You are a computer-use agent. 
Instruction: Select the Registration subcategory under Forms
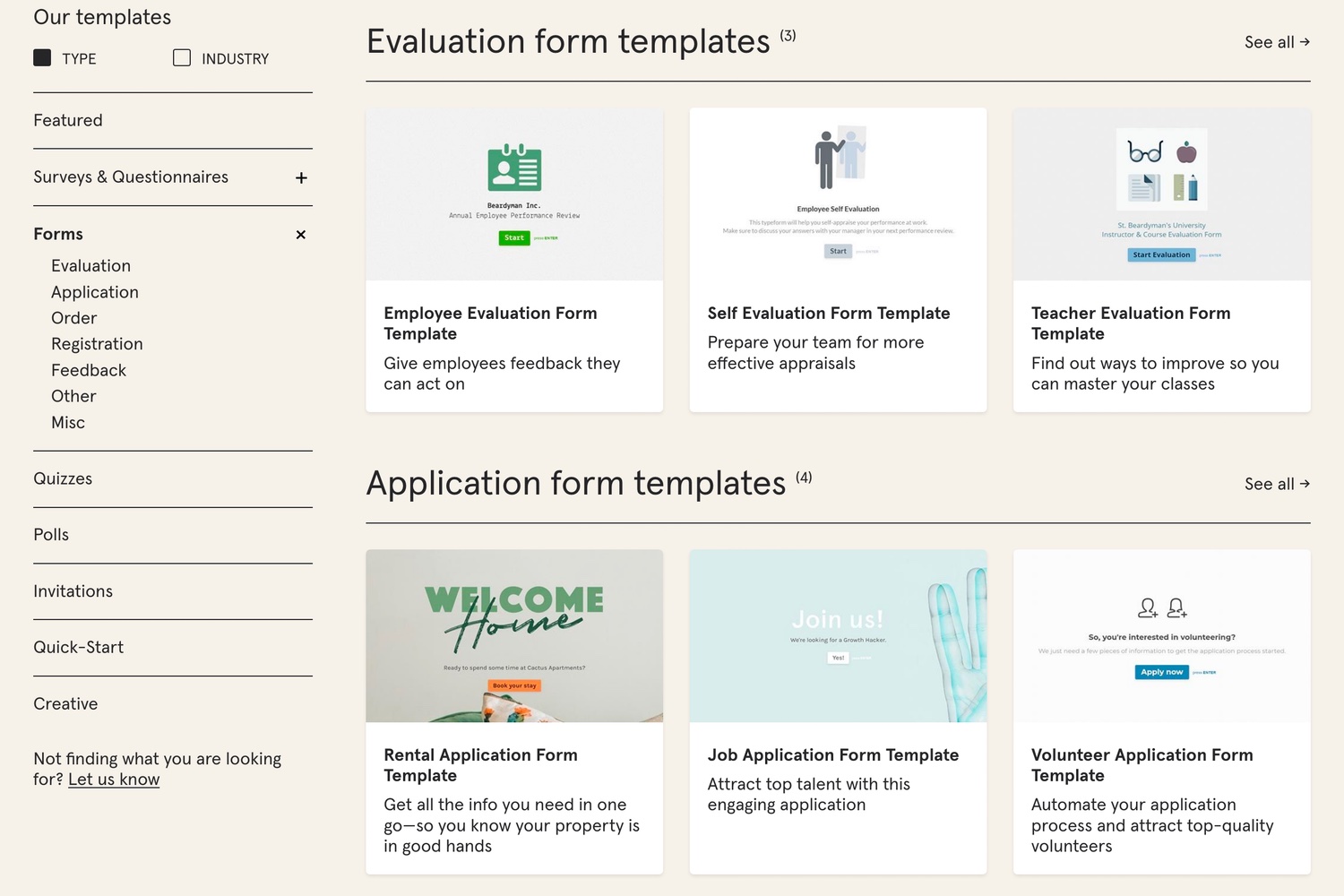pos(97,343)
